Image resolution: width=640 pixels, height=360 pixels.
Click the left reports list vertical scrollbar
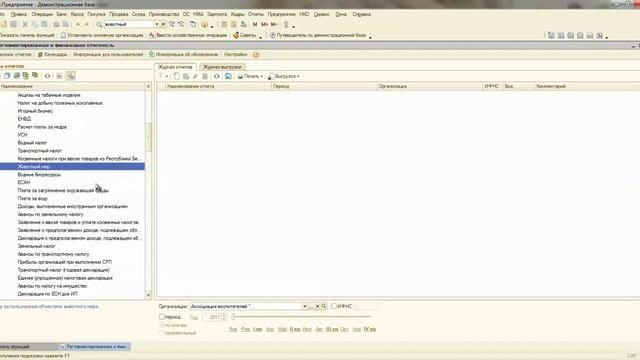coord(148,190)
